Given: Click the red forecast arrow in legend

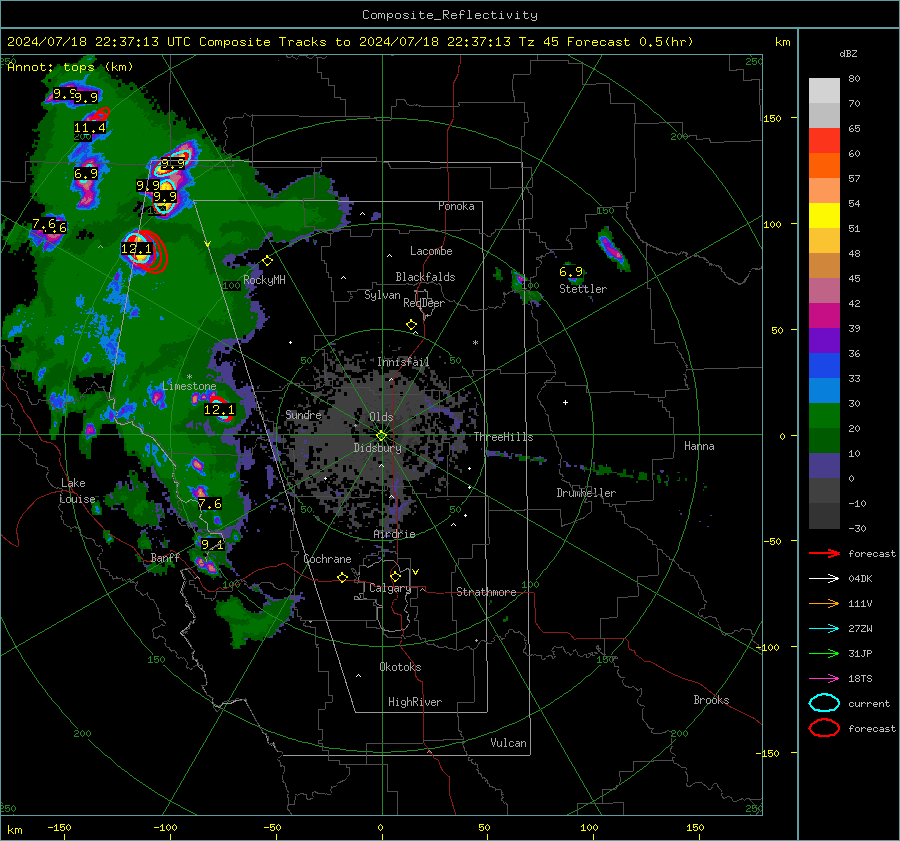Looking at the screenshot, I should [x=824, y=553].
